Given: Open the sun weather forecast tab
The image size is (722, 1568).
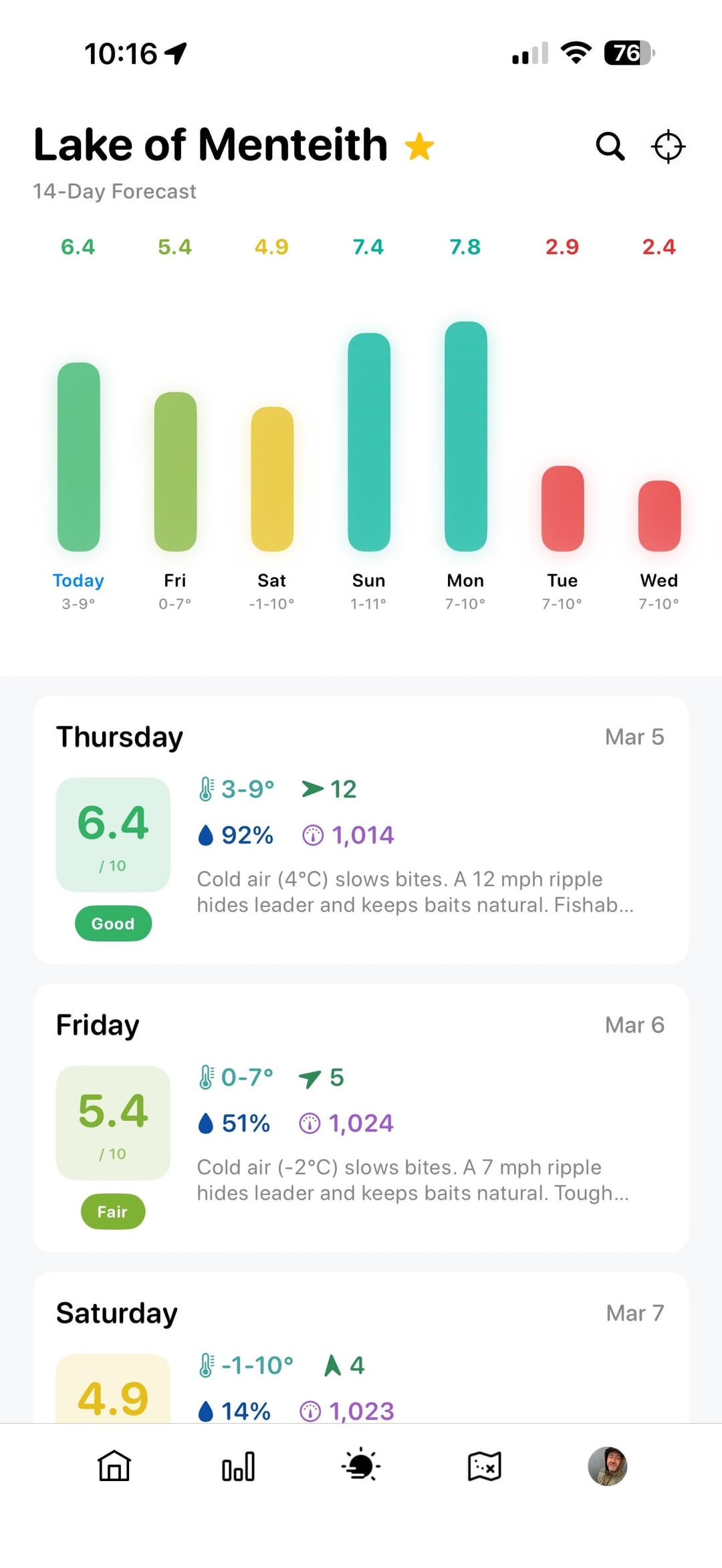Looking at the screenshot, I should point(361,1466).
